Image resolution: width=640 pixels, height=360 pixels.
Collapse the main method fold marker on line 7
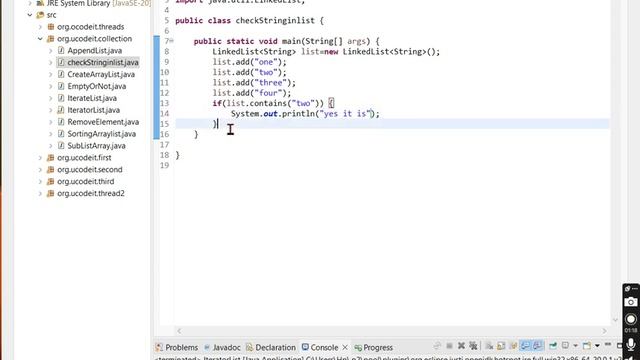[171, 41]
